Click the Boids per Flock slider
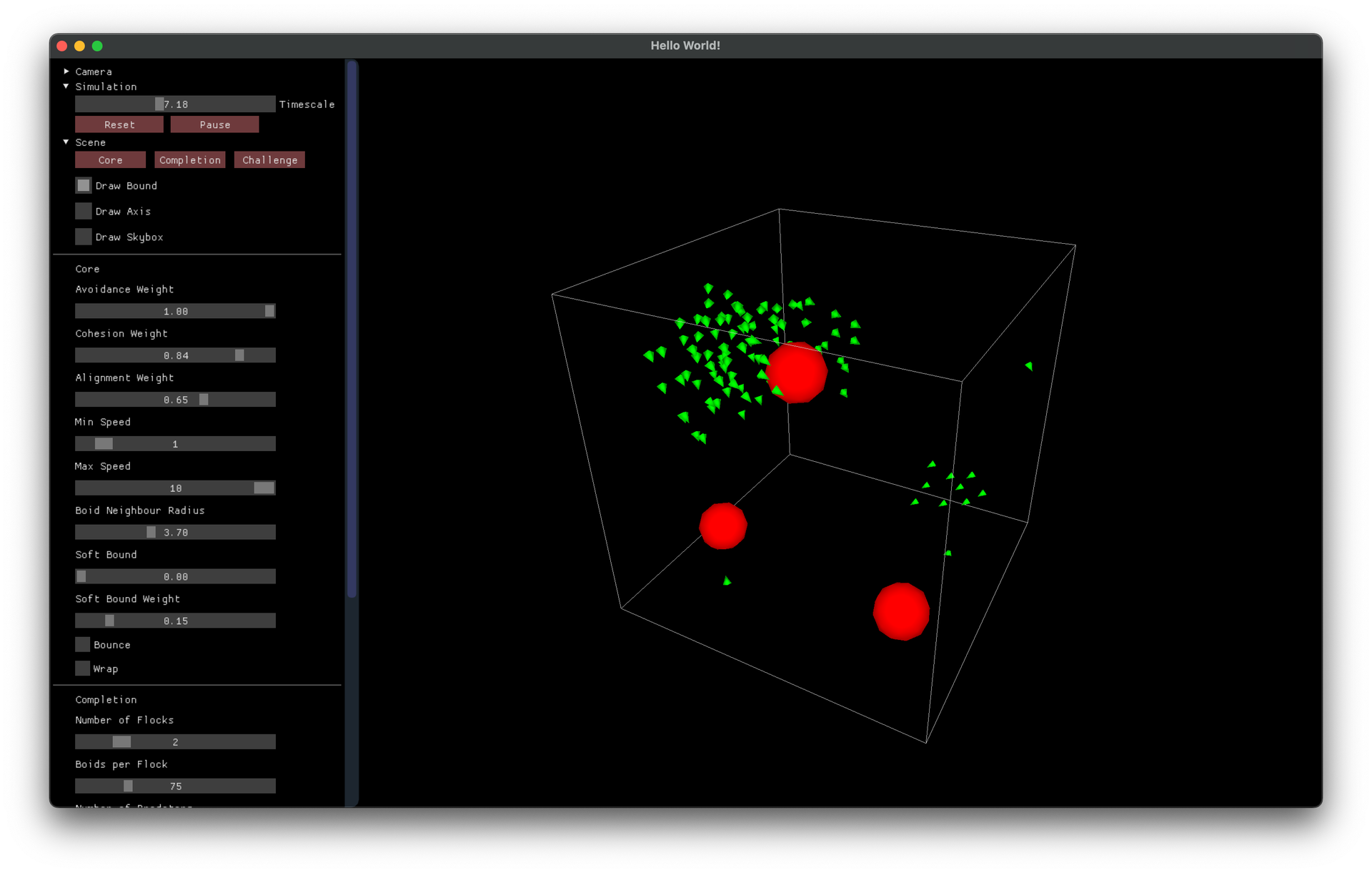Viewport: 1372px width, 873px height. (x=175, y=786)
